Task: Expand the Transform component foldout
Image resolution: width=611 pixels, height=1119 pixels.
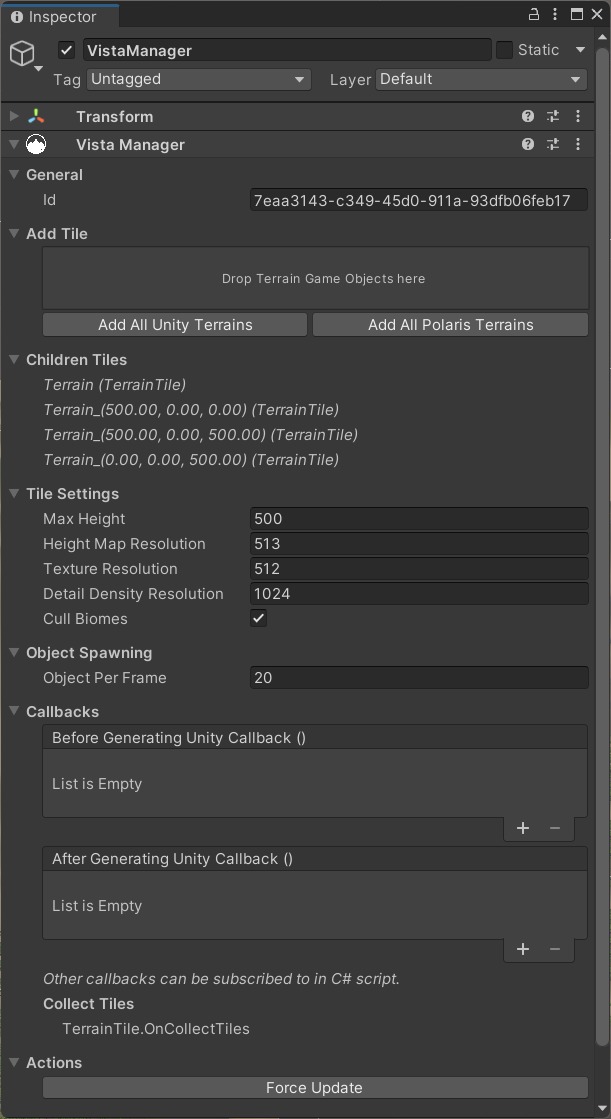Action: point(14,116)
